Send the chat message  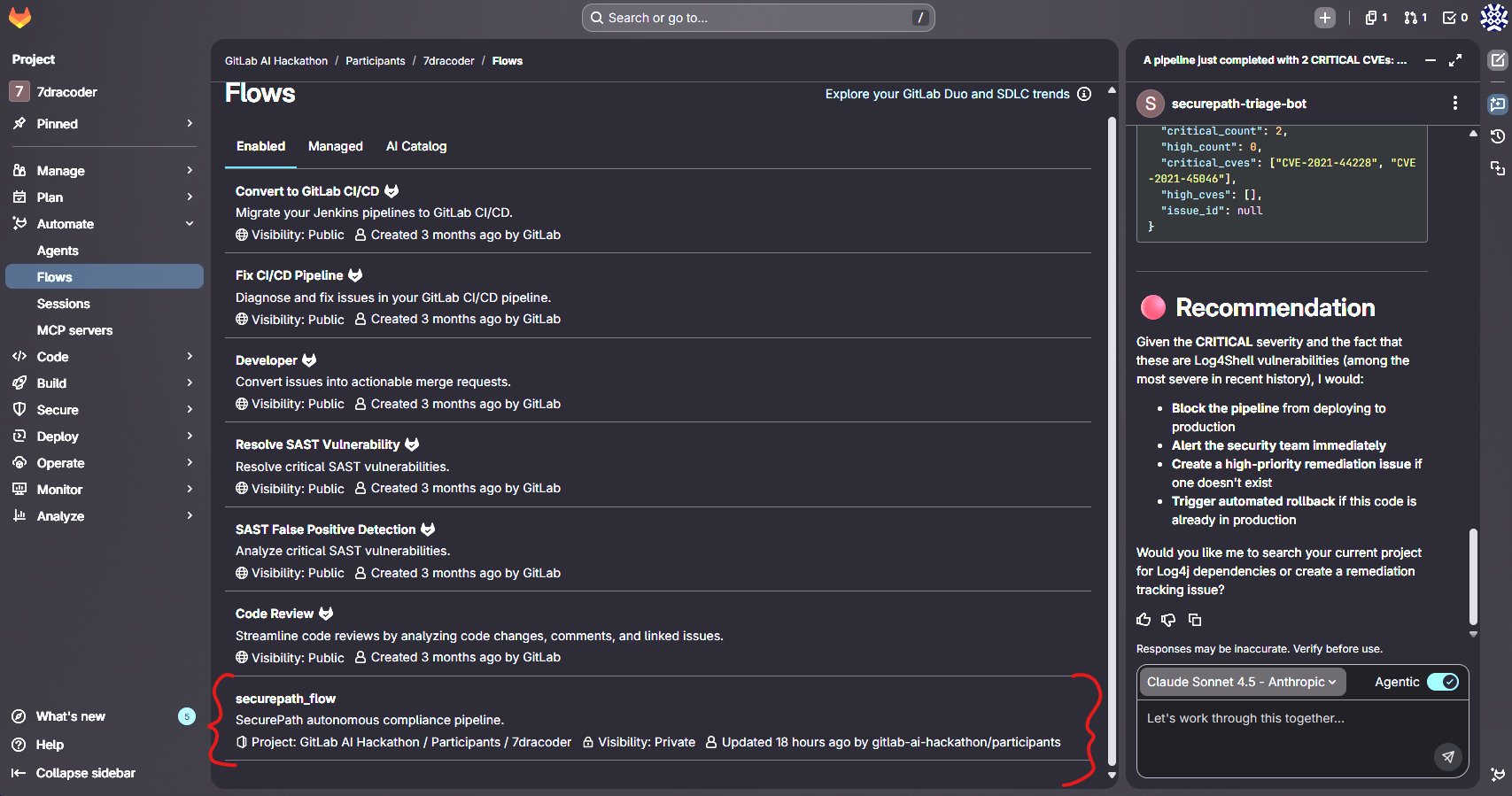coord(1447,756)
